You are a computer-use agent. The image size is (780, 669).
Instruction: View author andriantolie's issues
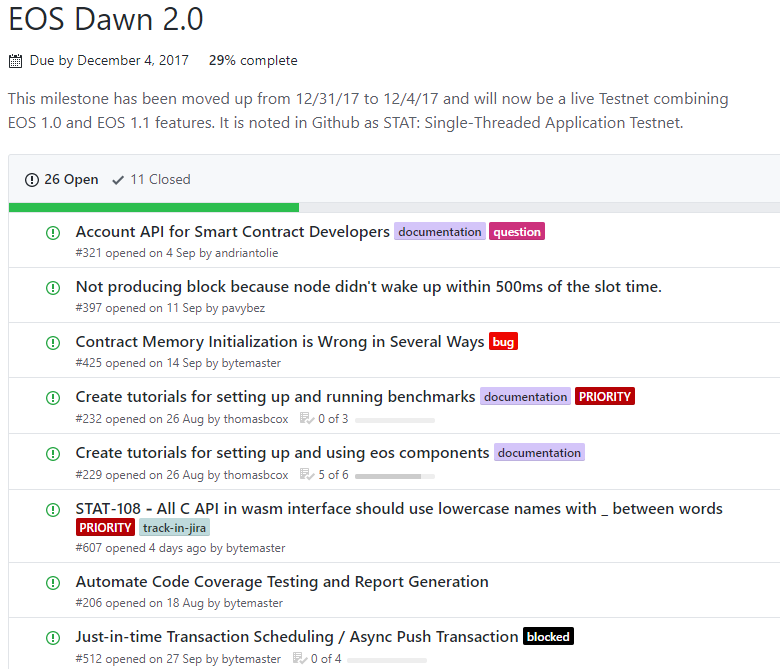point(247,253)
